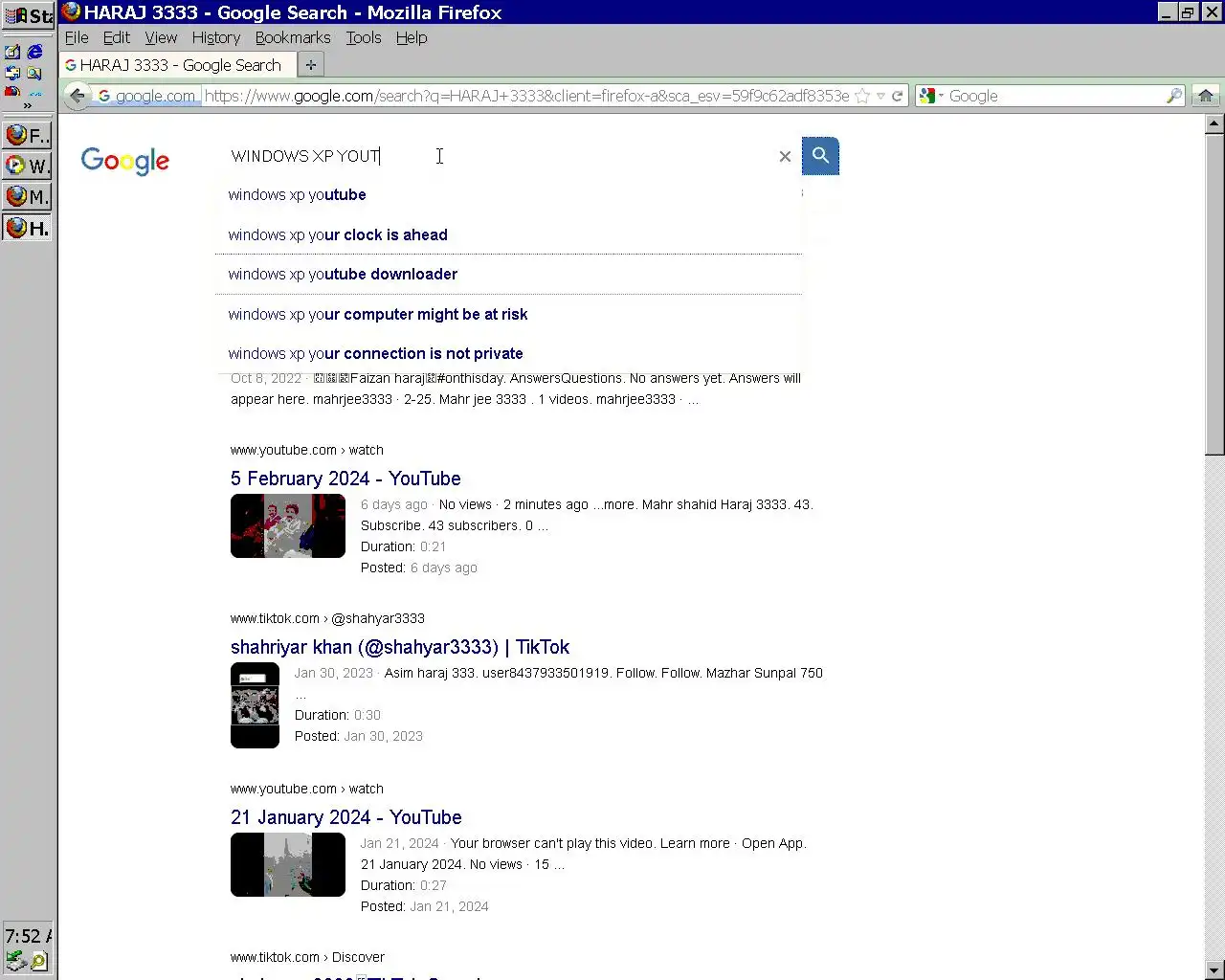Click into the Google page search input
1225x980 pixels.
click(x=498, y=156)
